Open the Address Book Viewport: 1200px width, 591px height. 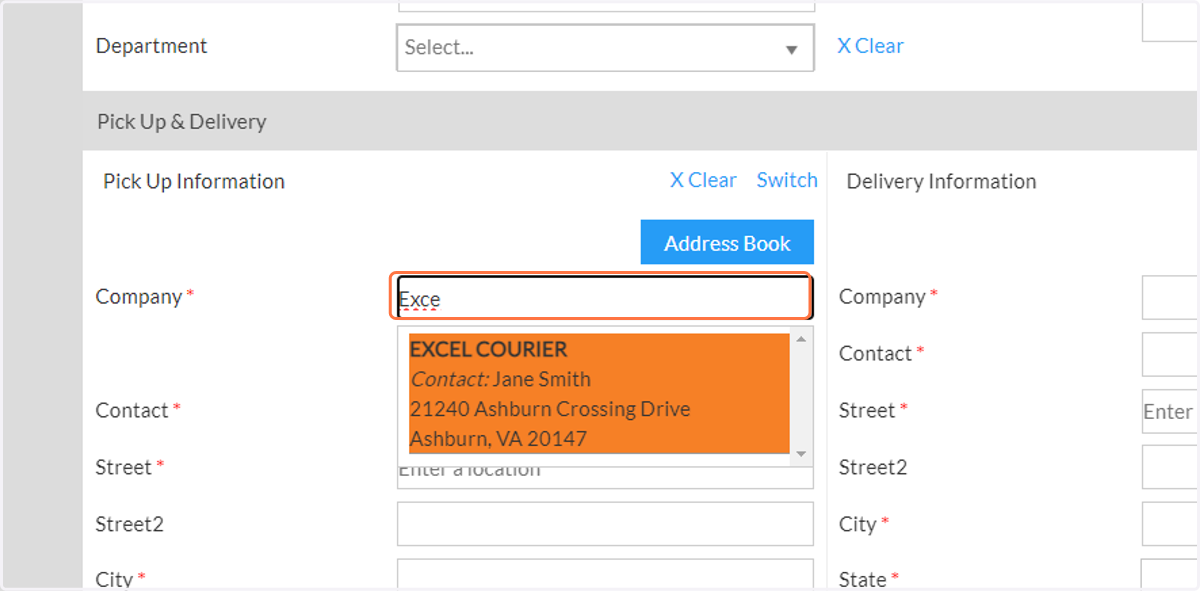click(727, 243)
